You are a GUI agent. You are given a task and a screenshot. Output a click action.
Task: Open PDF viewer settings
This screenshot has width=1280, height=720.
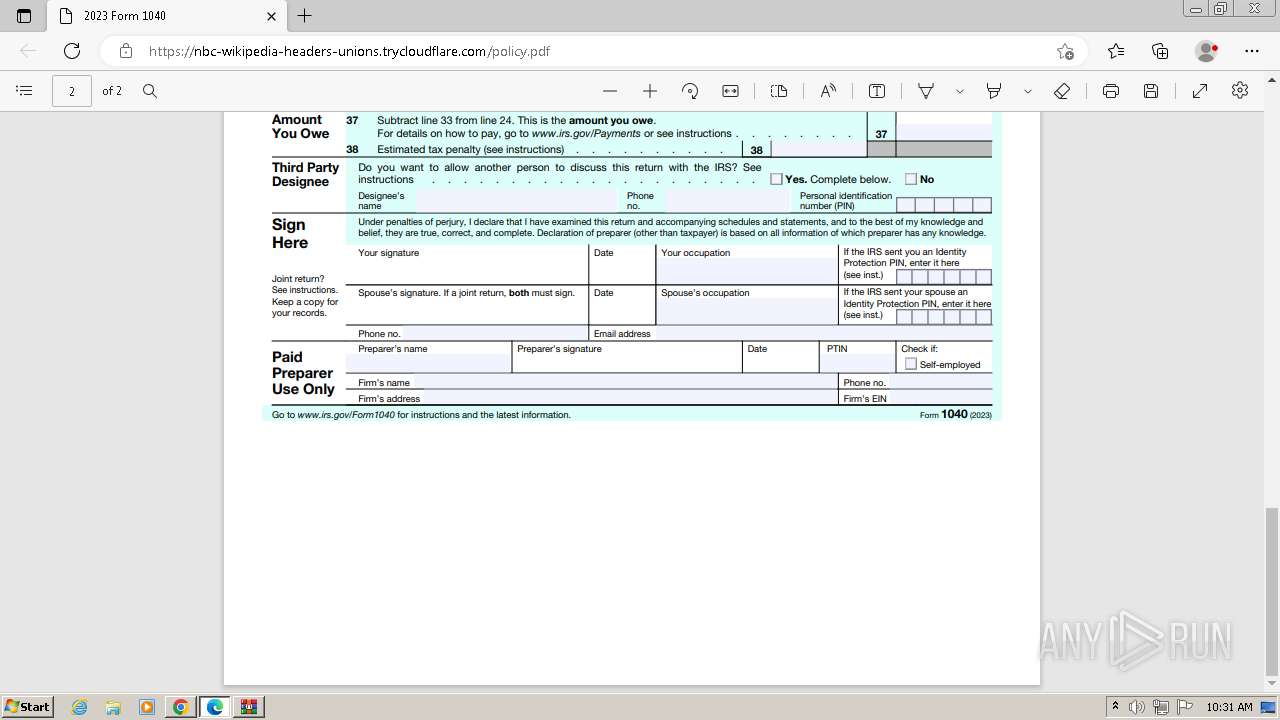(x=1240, y=91)
